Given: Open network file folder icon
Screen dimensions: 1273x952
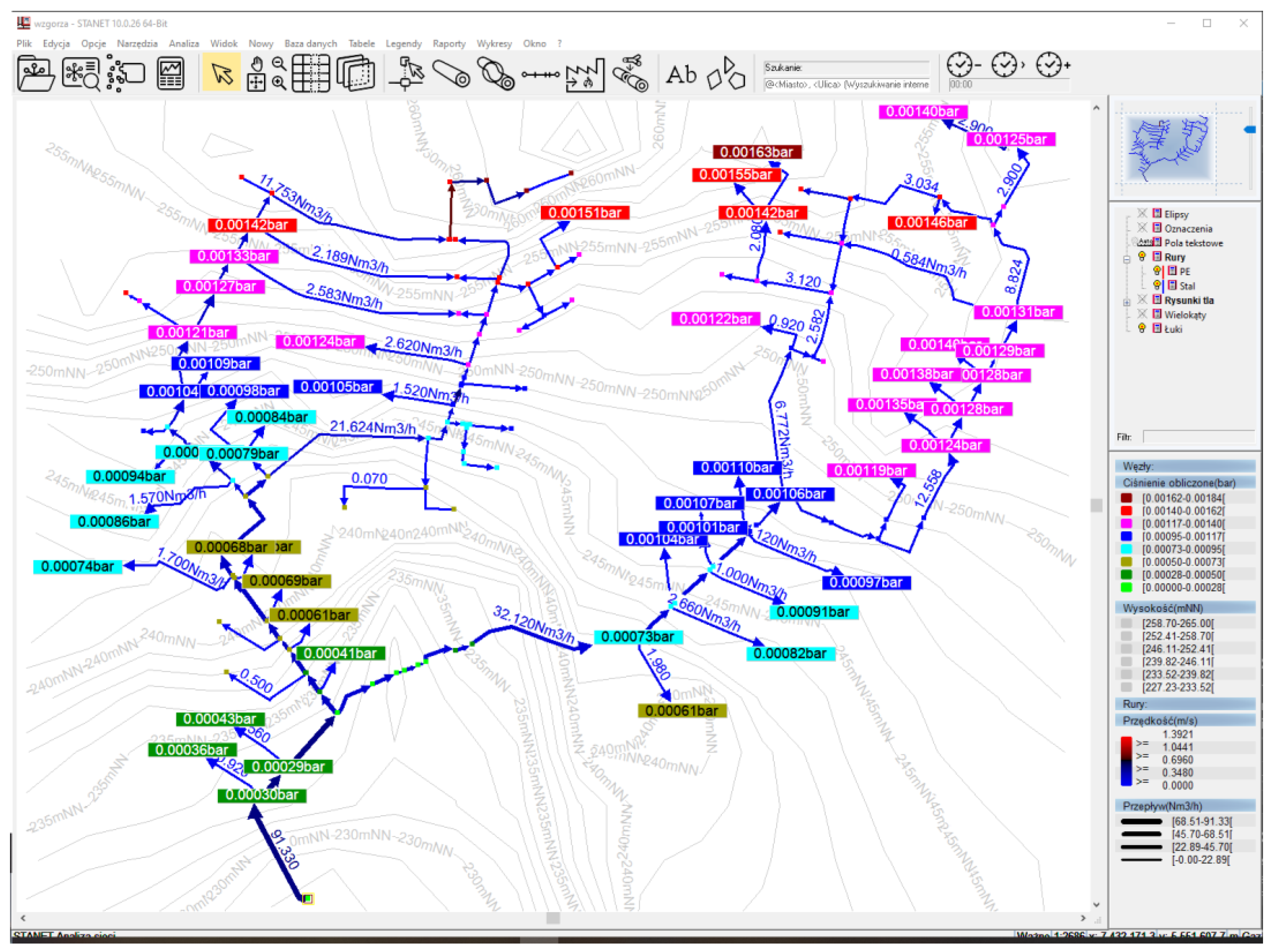Looking at the screenshot, I should tap(36, 74).
